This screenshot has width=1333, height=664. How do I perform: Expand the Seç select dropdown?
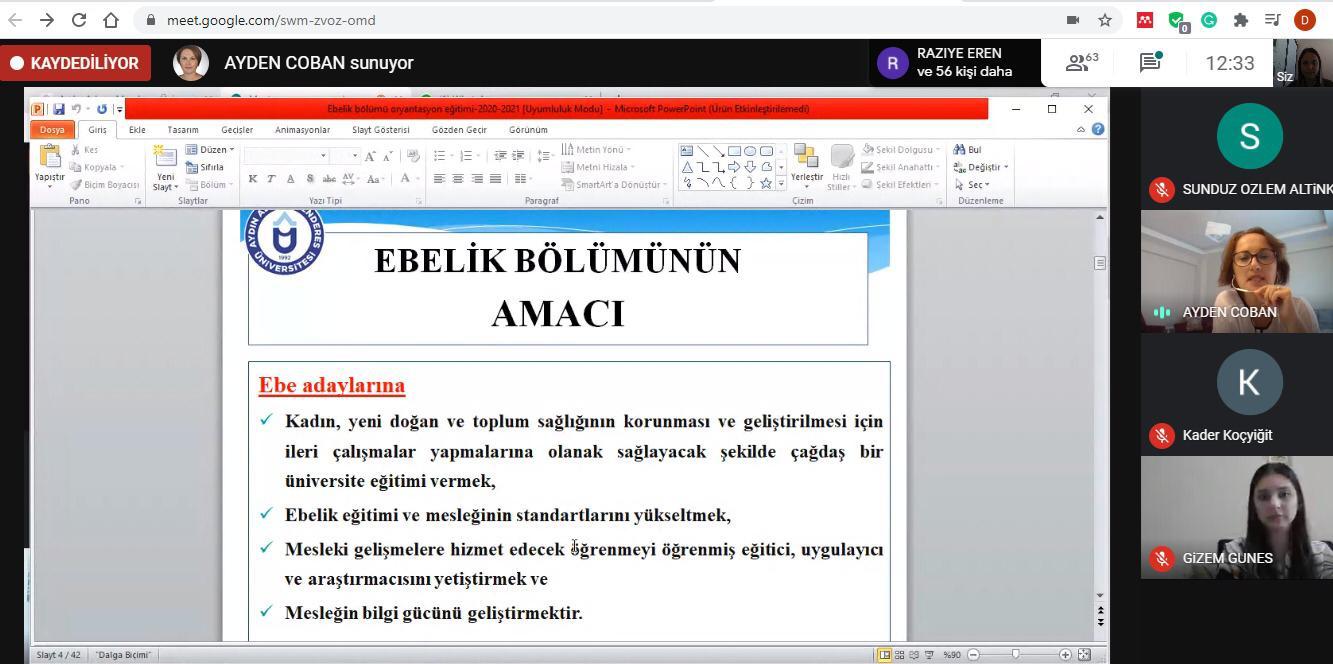click(973, 185)
